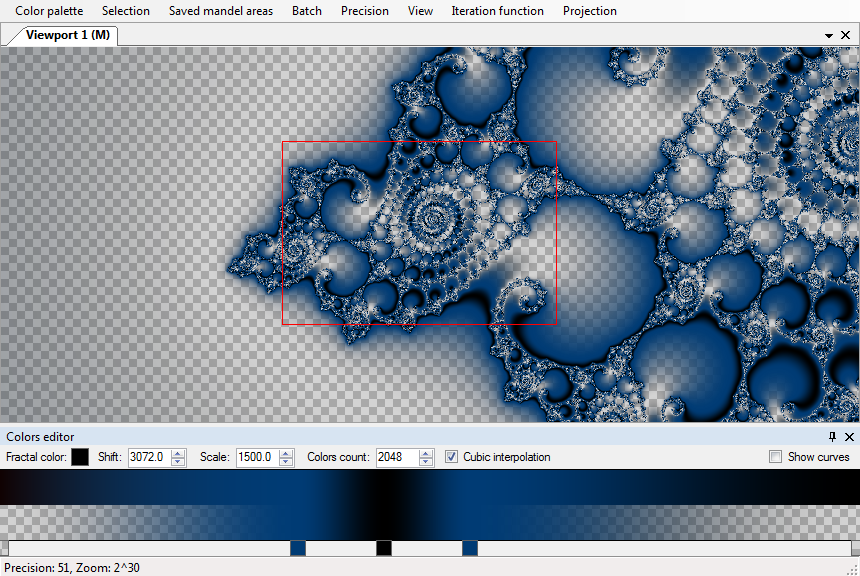The width and height of the screenshot is (860, 576).
Task: Enable the Show curves checkbox
Action: pyautogui.click(x=776, y=457)
